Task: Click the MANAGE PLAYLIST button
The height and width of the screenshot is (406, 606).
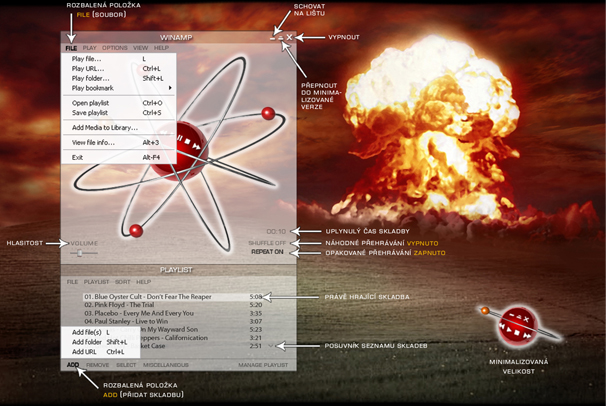Action: pyautogui.click(x=263, y=365)
